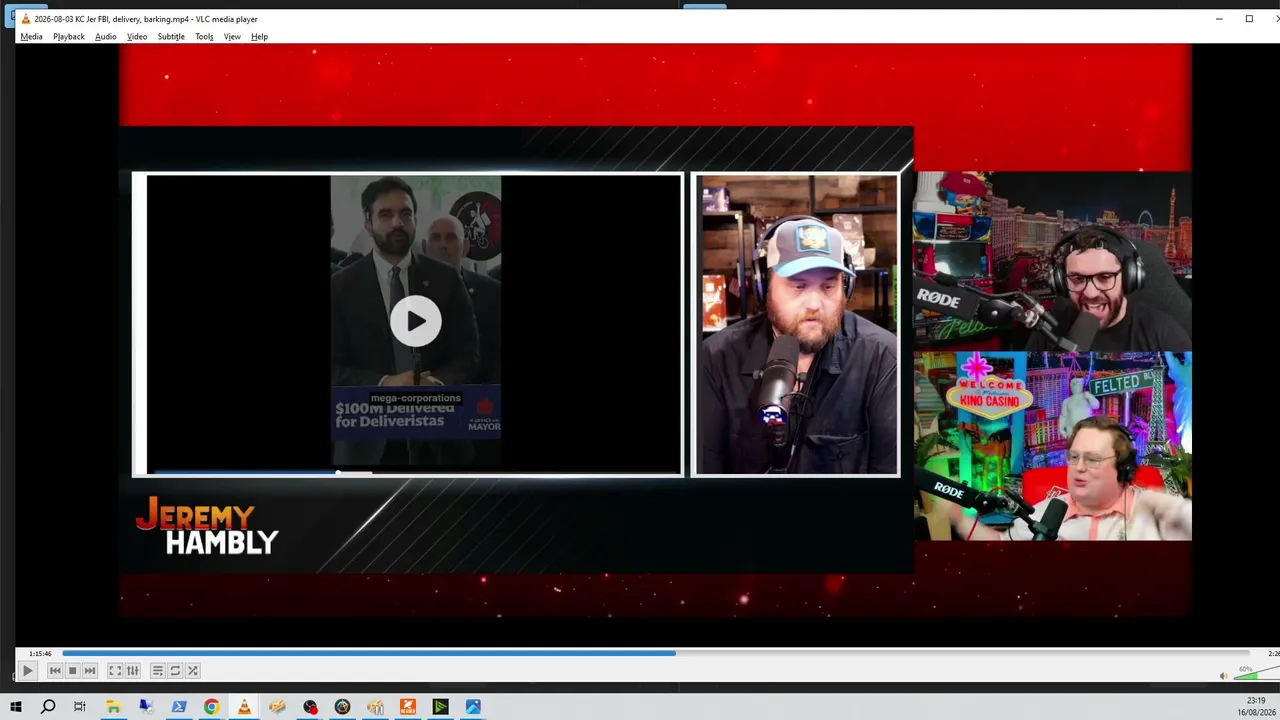Click the VLC cone icon in title bar
This screenshot has width=1280, height=720.
[x=26, y=19]
